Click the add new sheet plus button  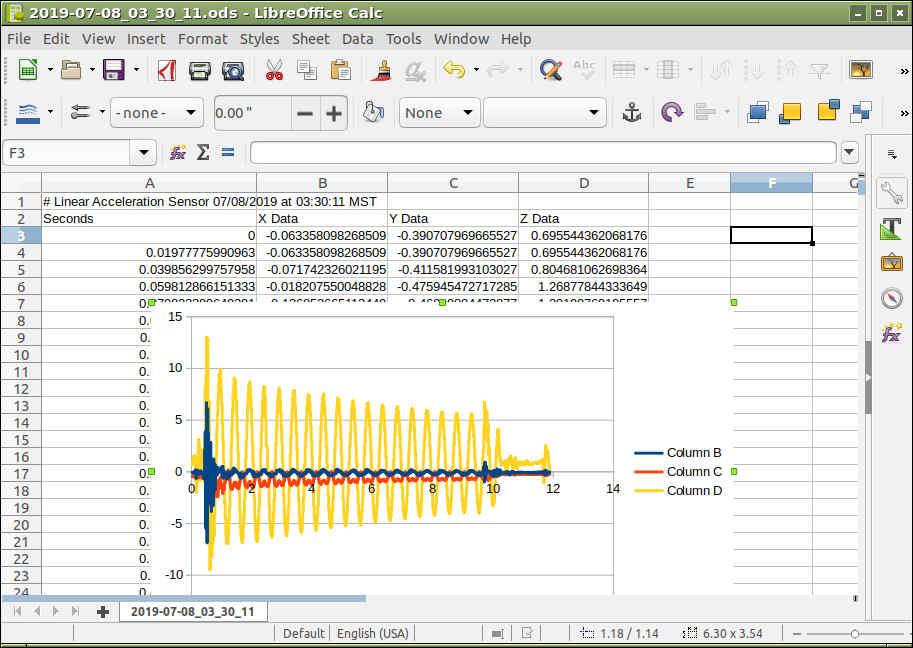coord(102,611)
